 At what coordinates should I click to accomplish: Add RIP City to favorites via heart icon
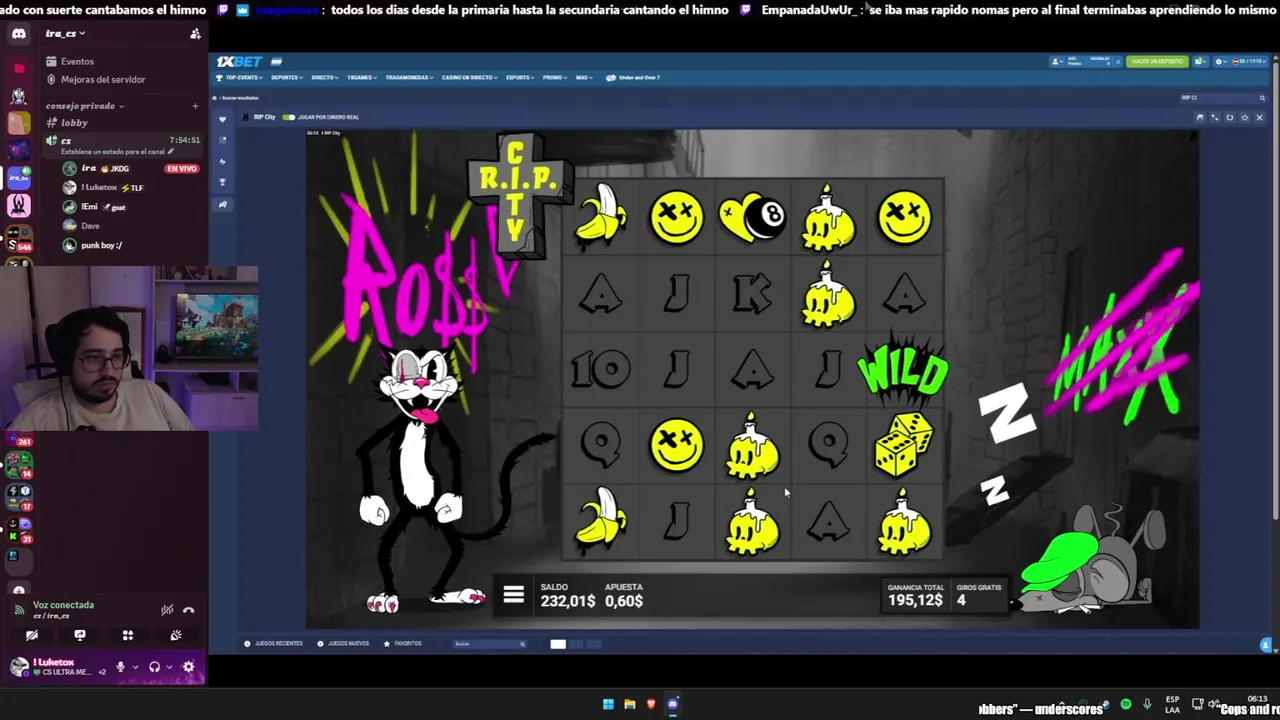[x=223, y=119]
